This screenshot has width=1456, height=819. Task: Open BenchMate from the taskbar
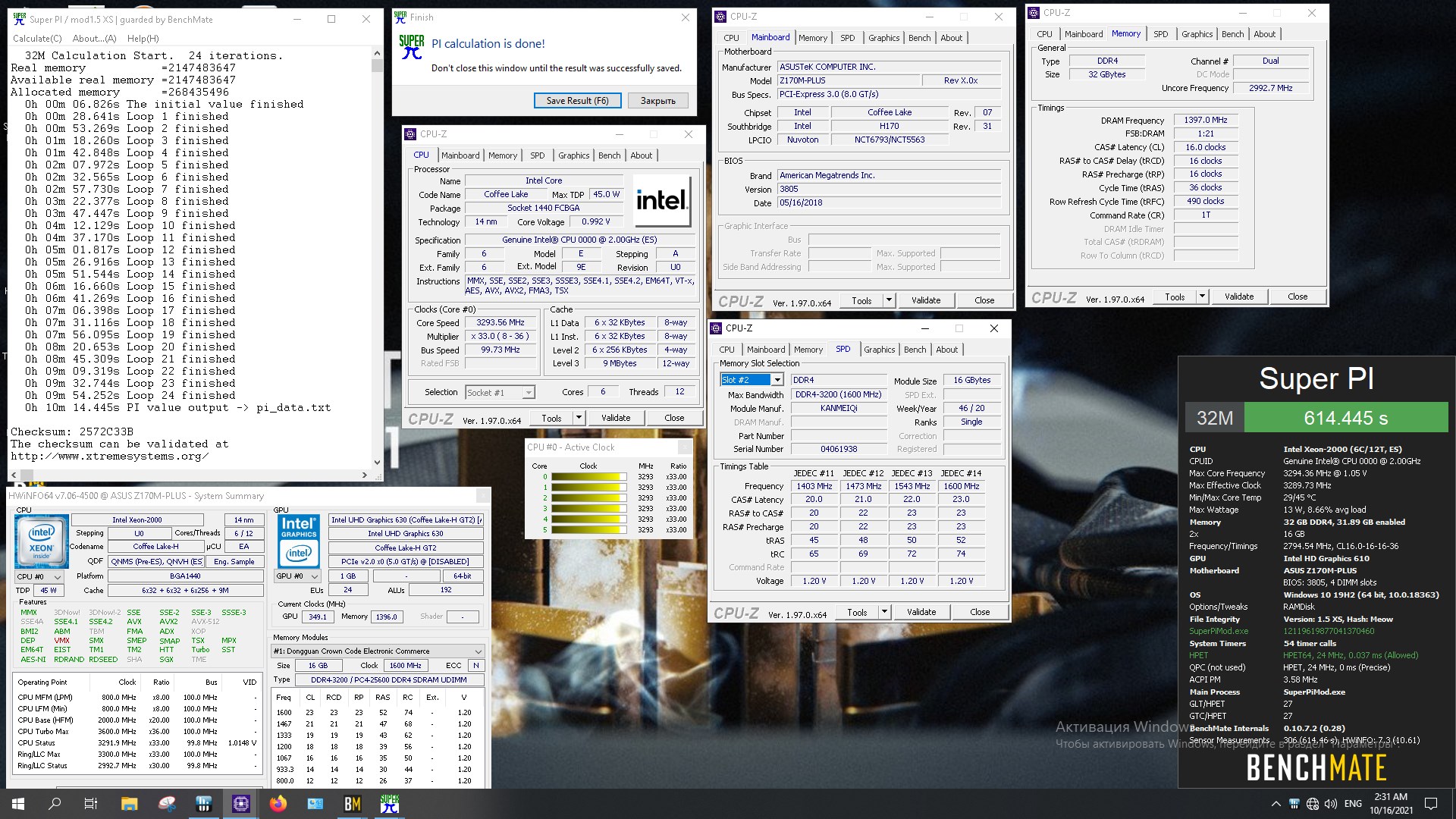pos(353,804)
